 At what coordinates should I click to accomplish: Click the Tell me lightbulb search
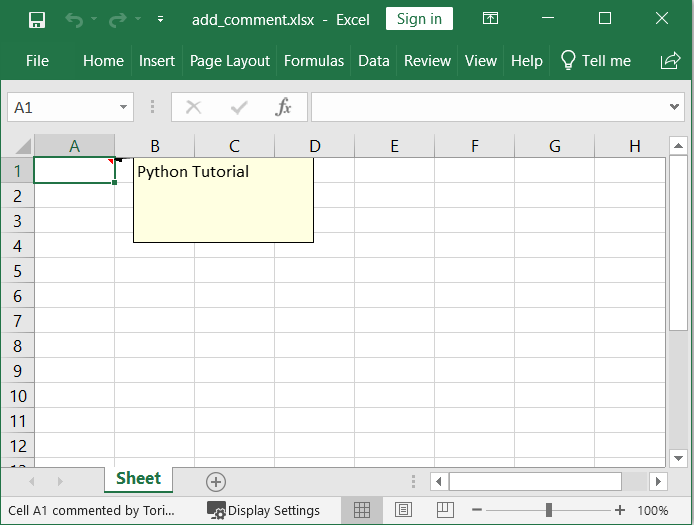click(x=595, y=61)
